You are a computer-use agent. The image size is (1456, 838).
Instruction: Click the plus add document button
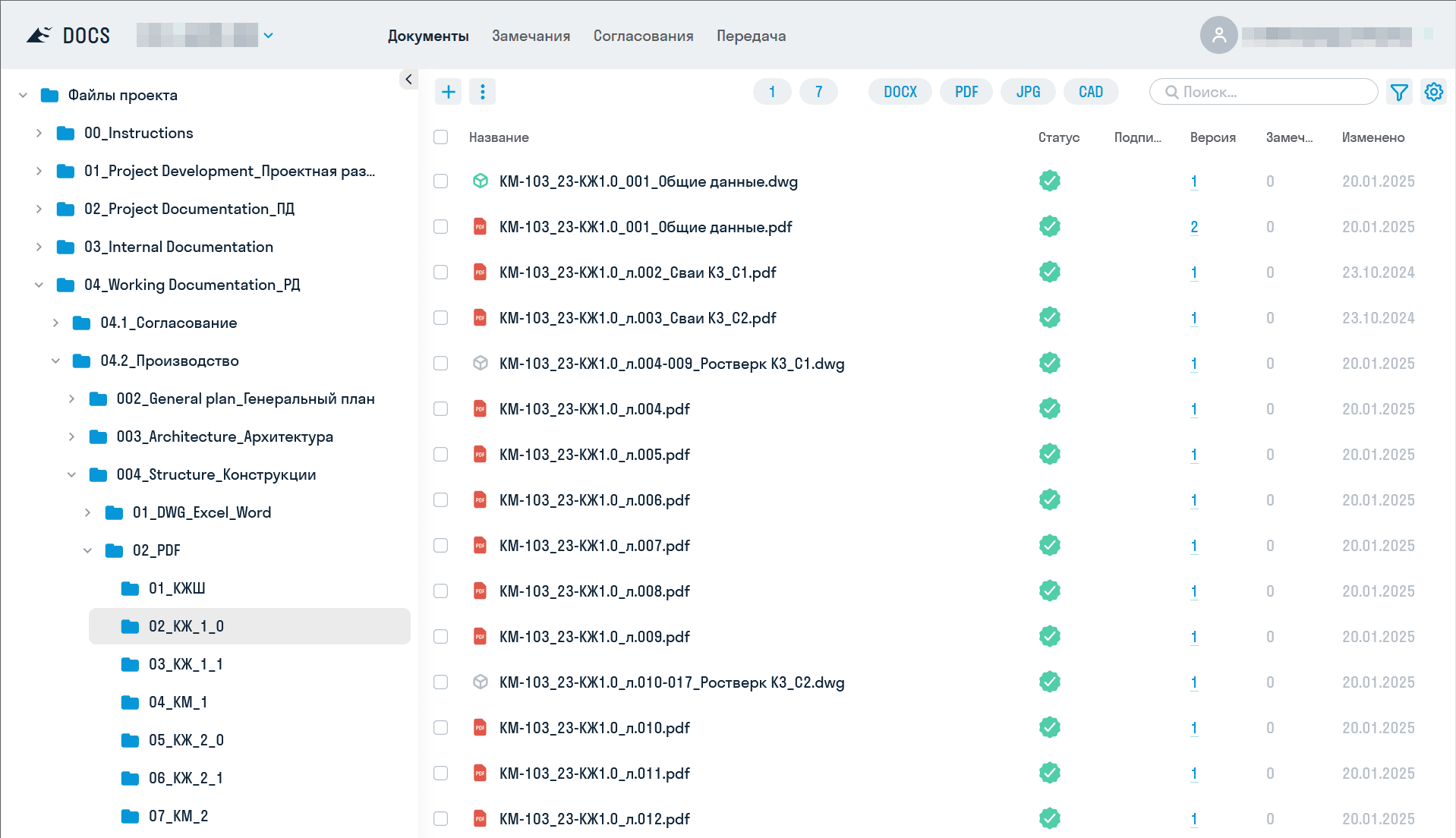click(448, 92)
